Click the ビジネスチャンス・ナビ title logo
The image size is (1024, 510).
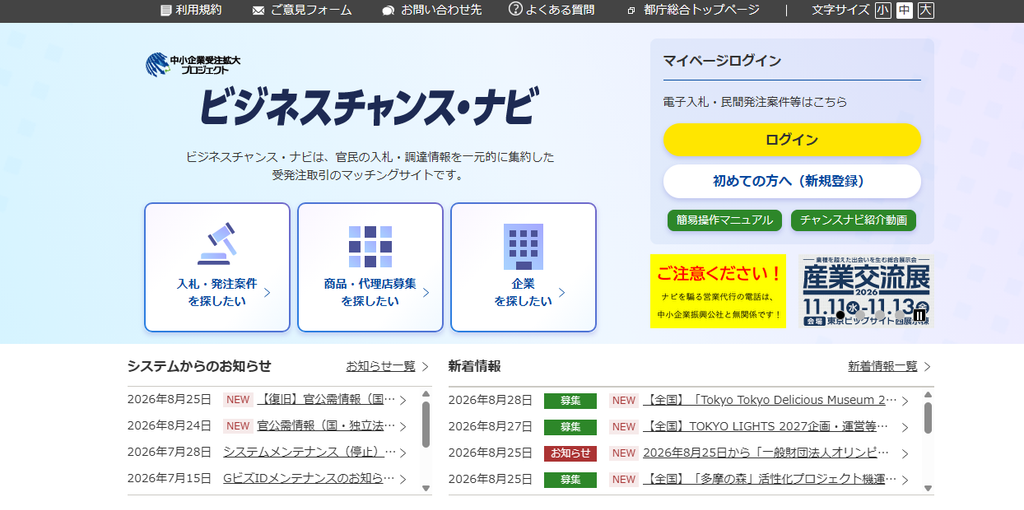pyautogui.click(x=370, y=105)
